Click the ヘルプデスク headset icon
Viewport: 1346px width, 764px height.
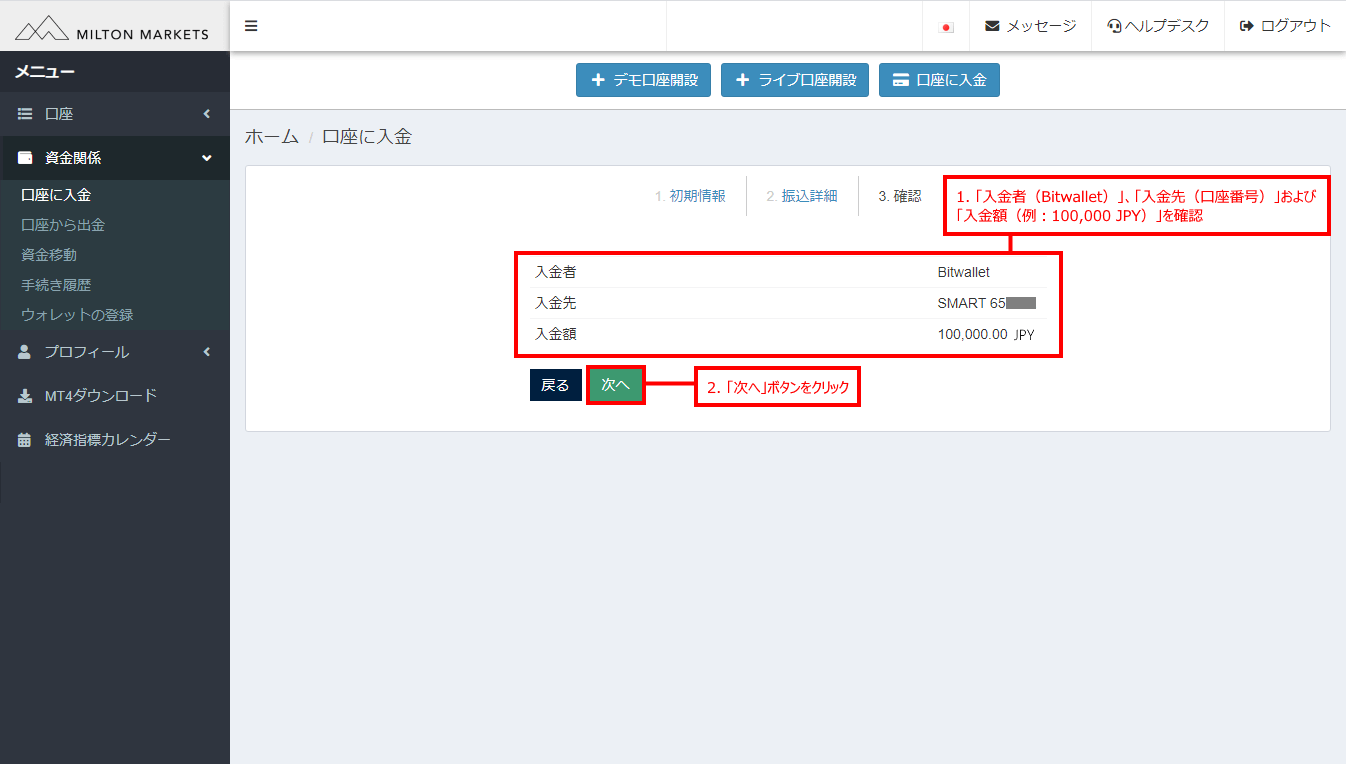[x=1113, y=26]
